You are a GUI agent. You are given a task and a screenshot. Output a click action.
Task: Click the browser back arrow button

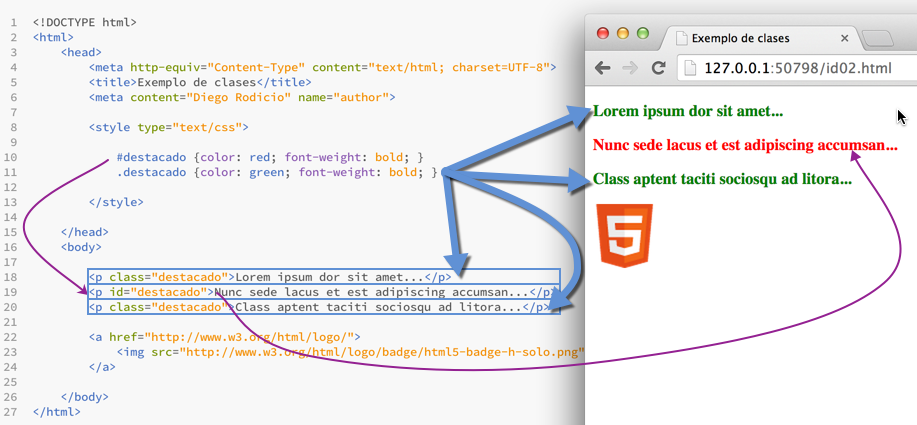coord(603,68)
